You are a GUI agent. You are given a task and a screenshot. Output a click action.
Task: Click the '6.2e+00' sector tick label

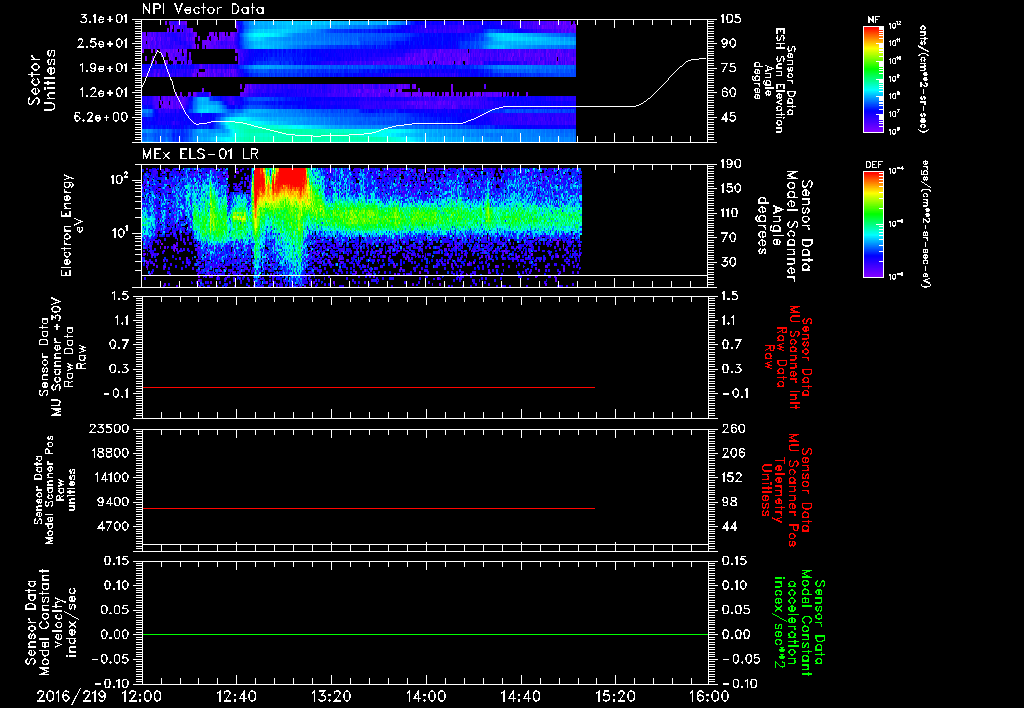[x=103, y=118]
